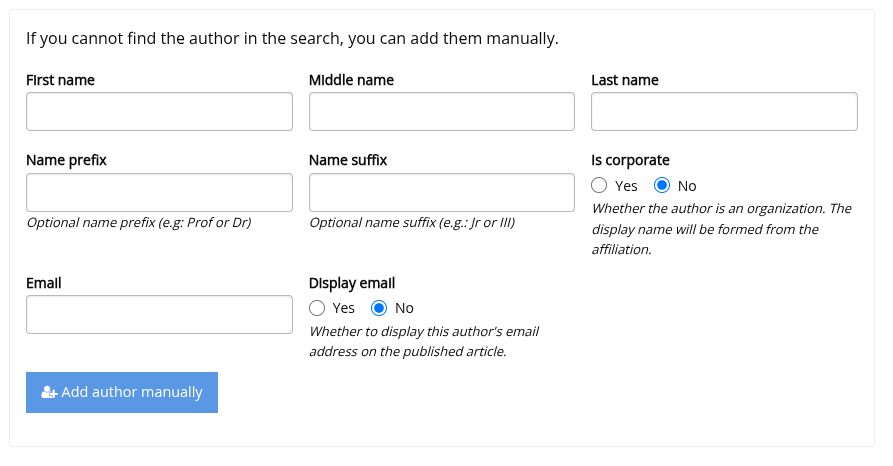Click the Last name field label
This screenshot has width=893, height=466.
tap(624, 80)
